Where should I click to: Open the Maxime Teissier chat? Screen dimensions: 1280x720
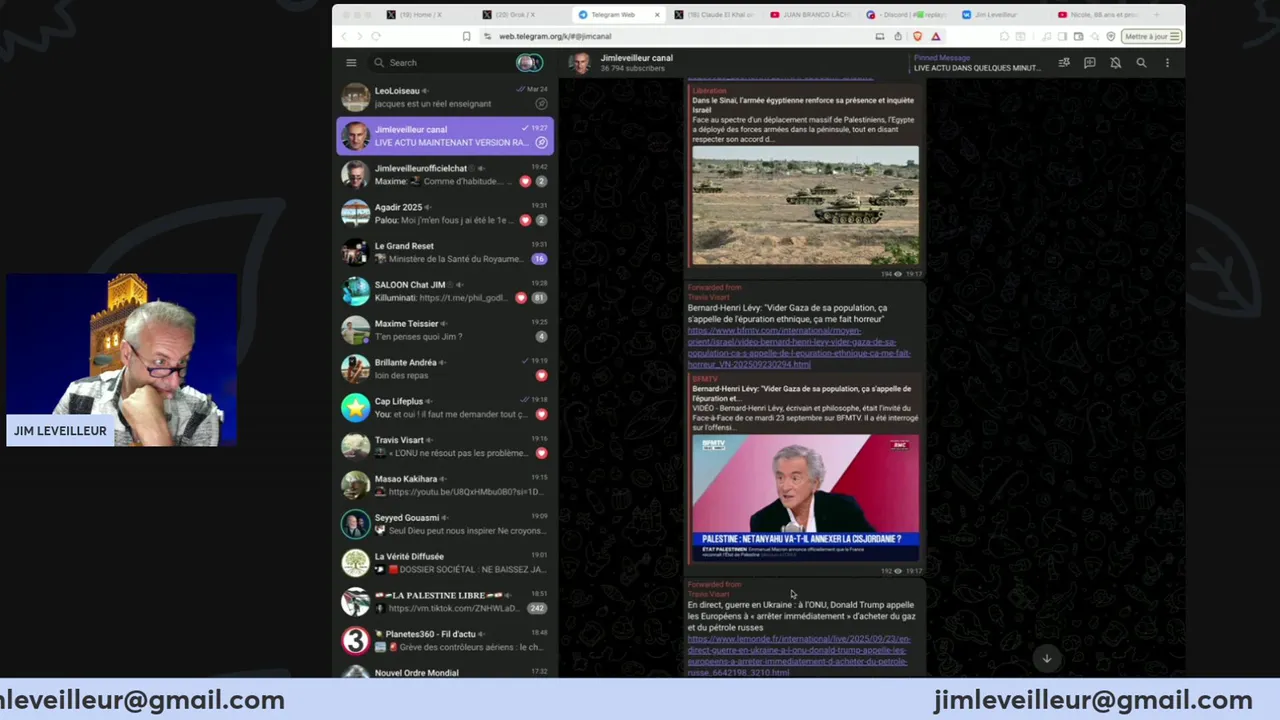445,330
